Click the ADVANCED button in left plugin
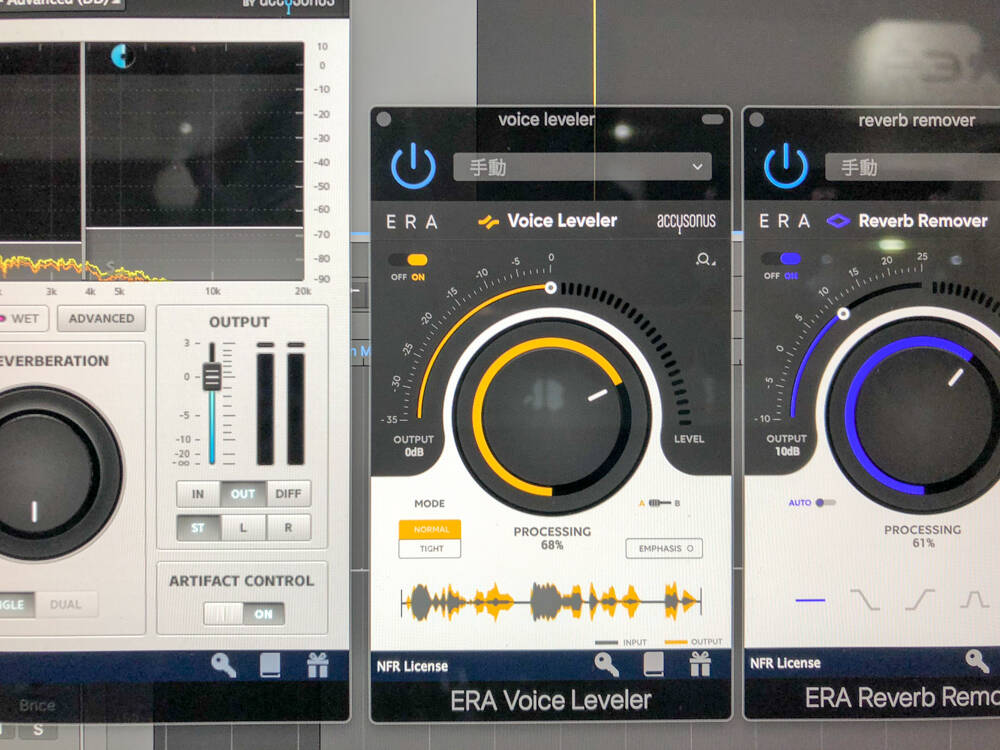The width and height of the screenshot is (1000, 750). (101, 318)
